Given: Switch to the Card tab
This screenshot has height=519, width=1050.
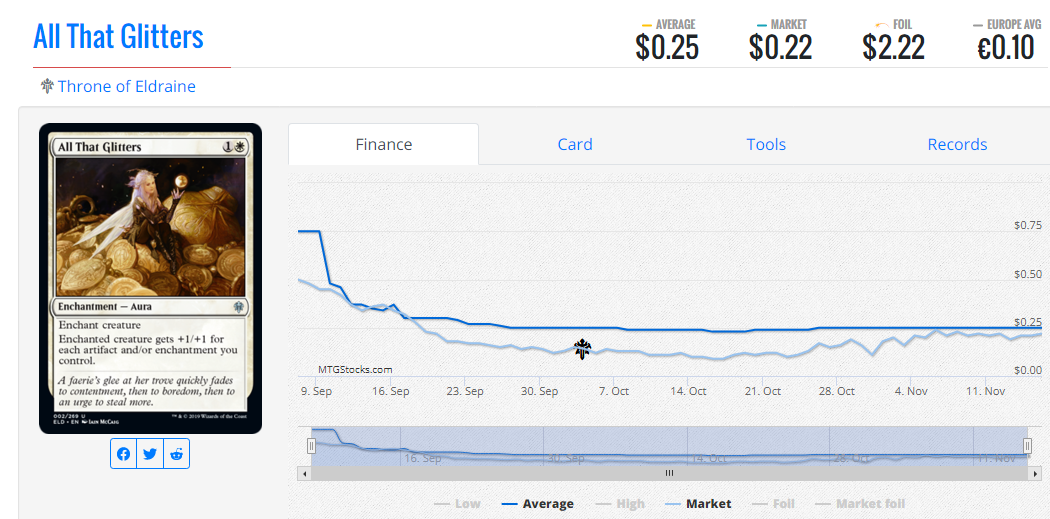Looking at the screenshot, I should coord(574,144).
